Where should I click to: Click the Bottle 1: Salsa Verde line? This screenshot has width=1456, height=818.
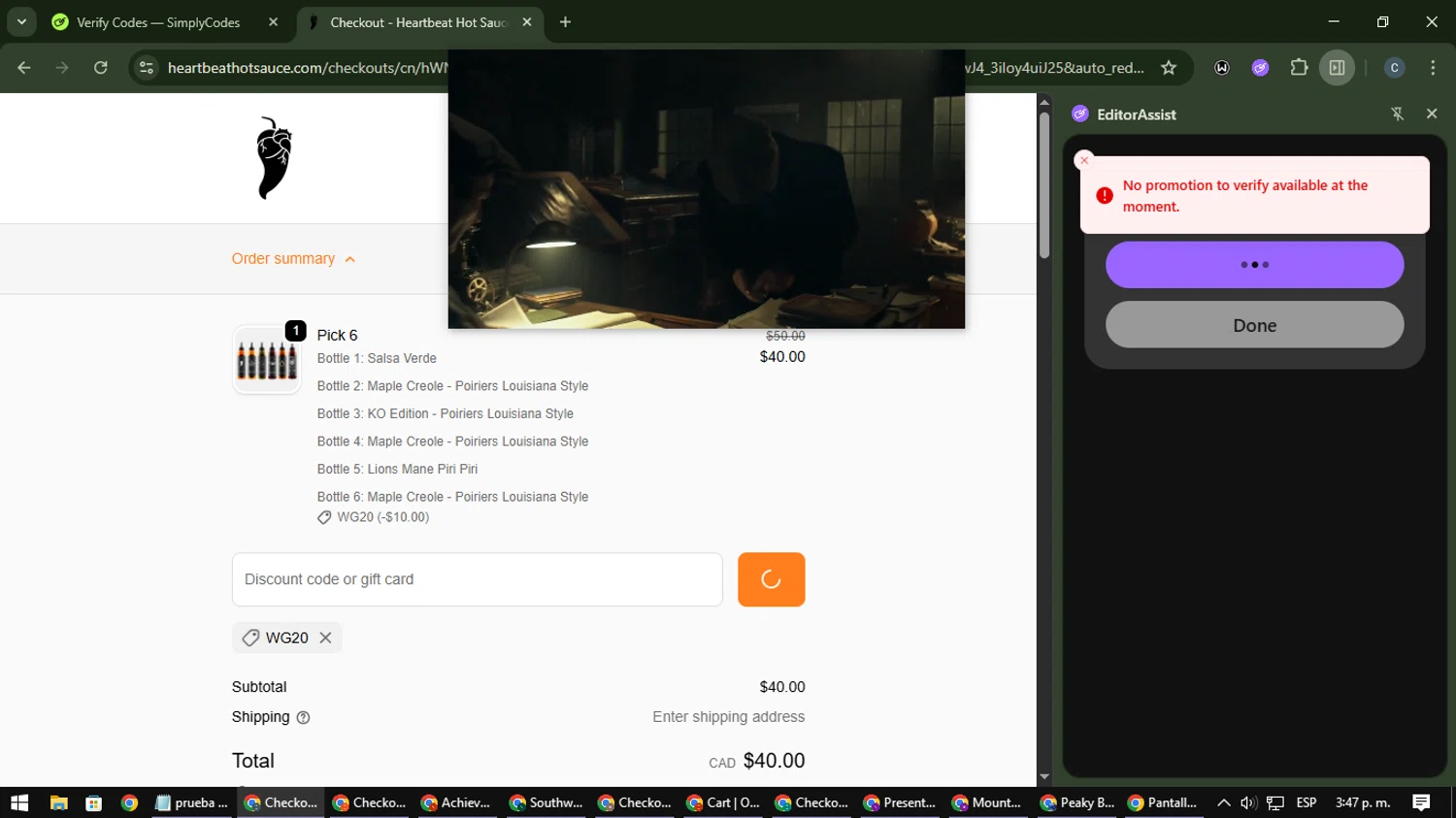point(377,358)
